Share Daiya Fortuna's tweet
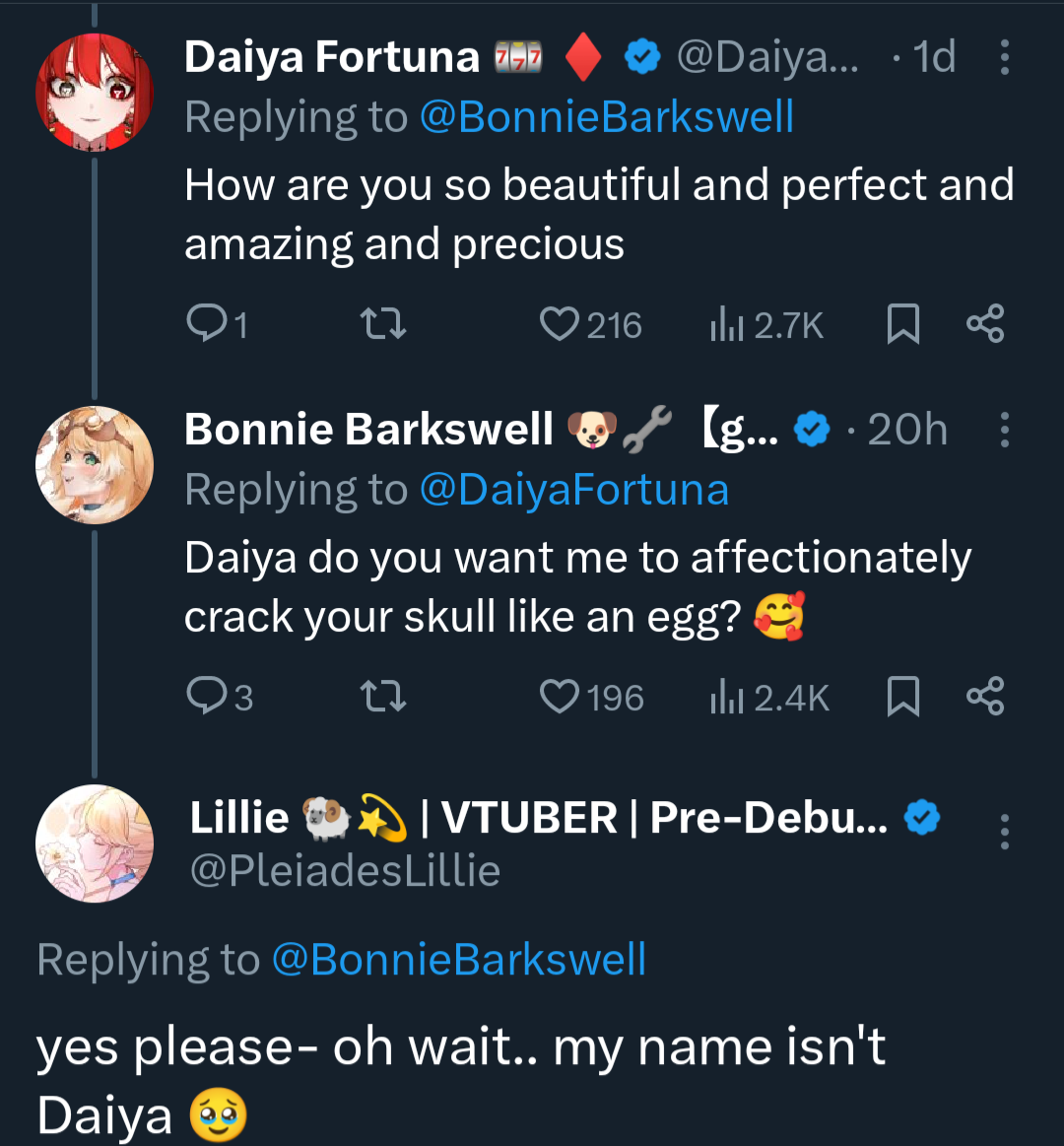The width and height of the screenshot is (1064, 1146). coord(984,324)
